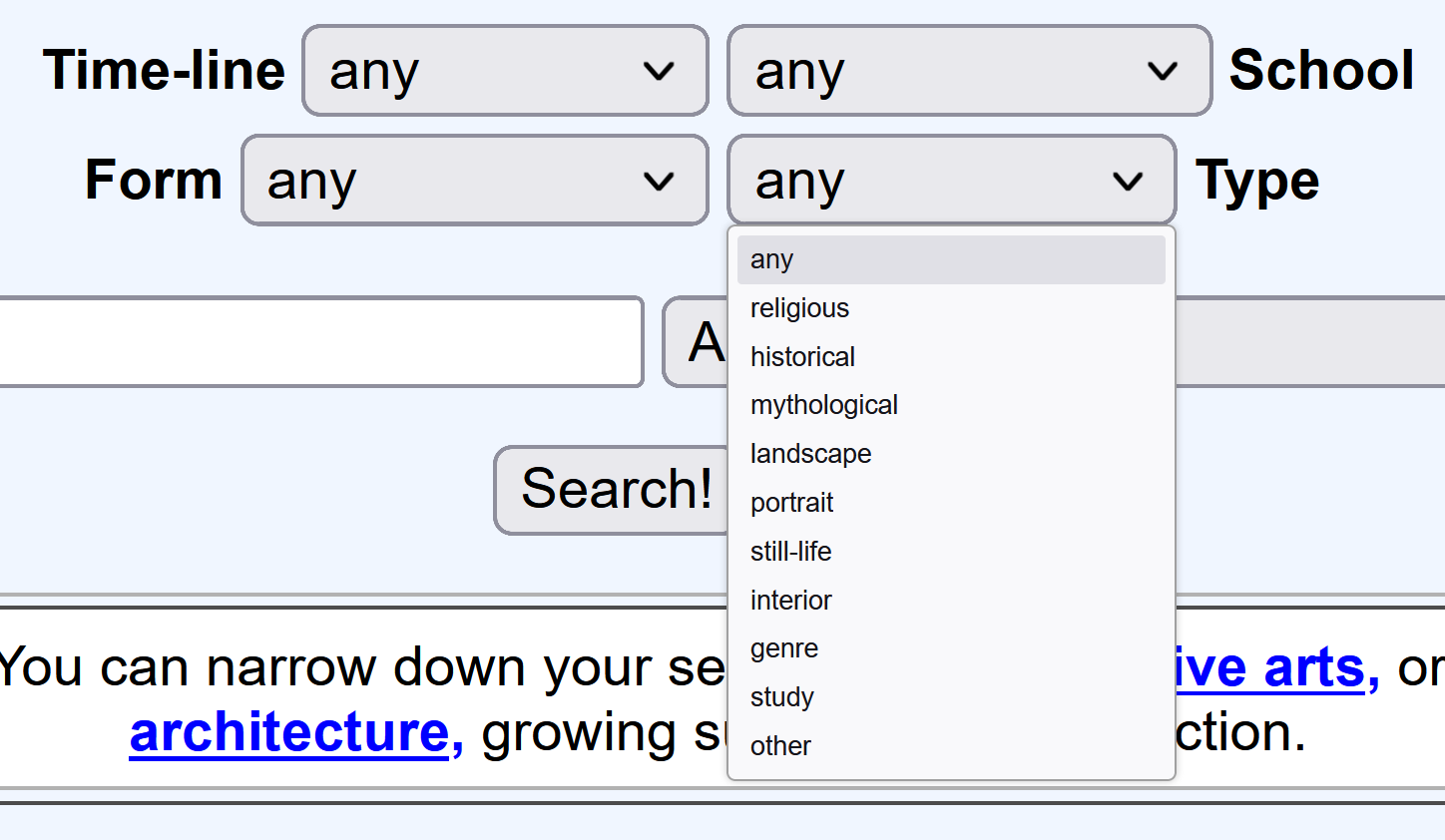Open the School dropdown
This screenshot has width=1445, height=840.
click(969, 71)
